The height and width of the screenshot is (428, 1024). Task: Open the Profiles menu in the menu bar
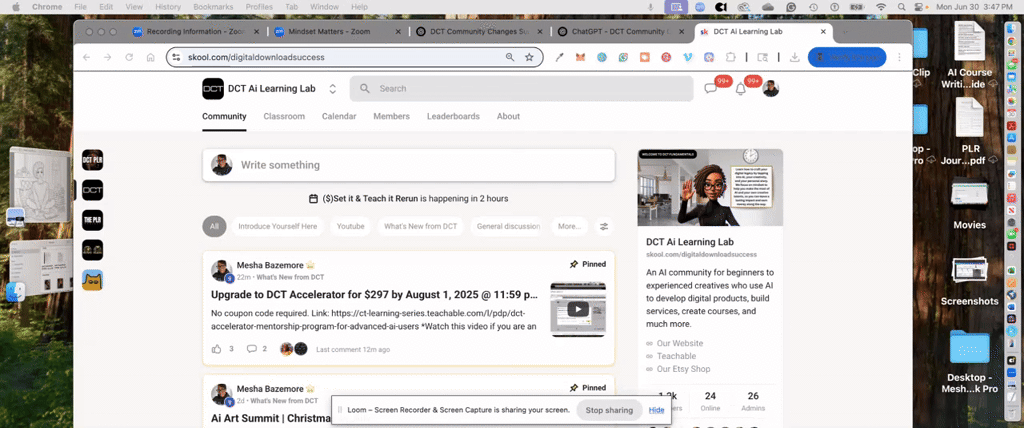259,7
